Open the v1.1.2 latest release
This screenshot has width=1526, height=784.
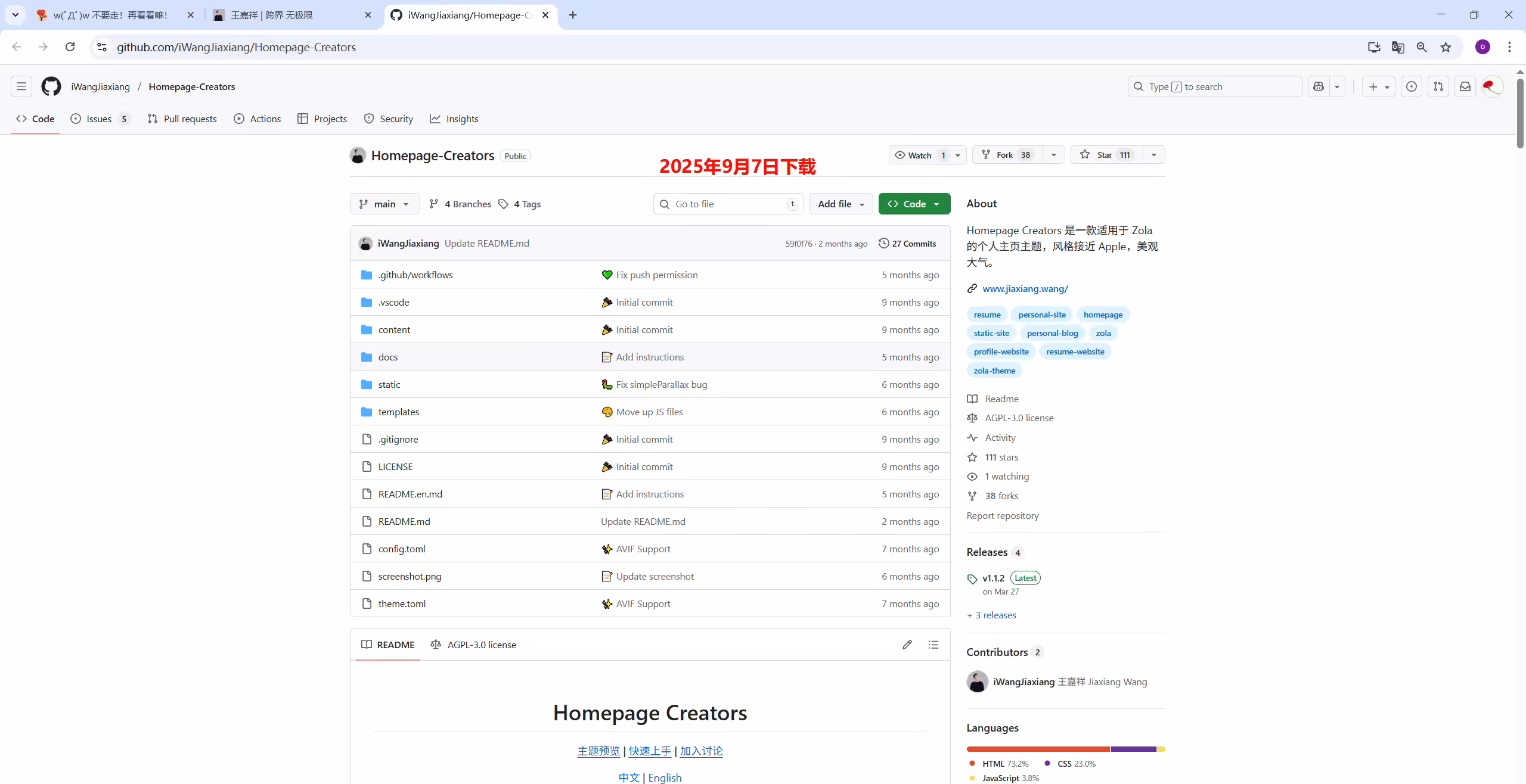(x=993, y=578)
